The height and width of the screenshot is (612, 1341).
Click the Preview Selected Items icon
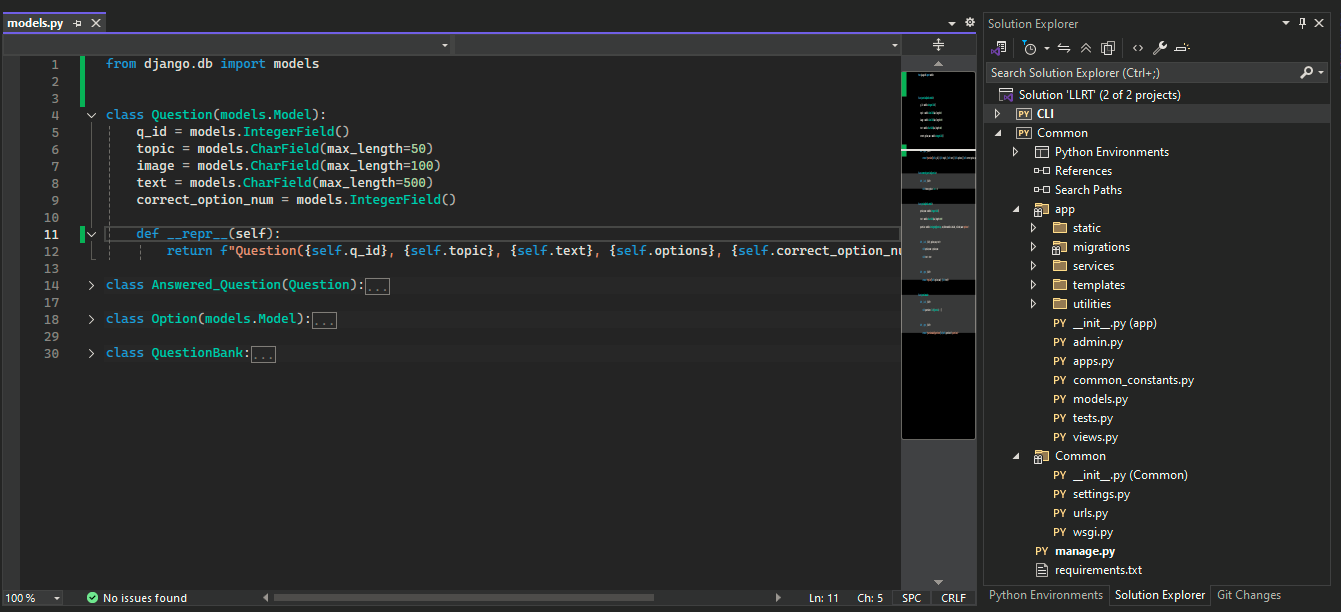tap(1182, 48)
